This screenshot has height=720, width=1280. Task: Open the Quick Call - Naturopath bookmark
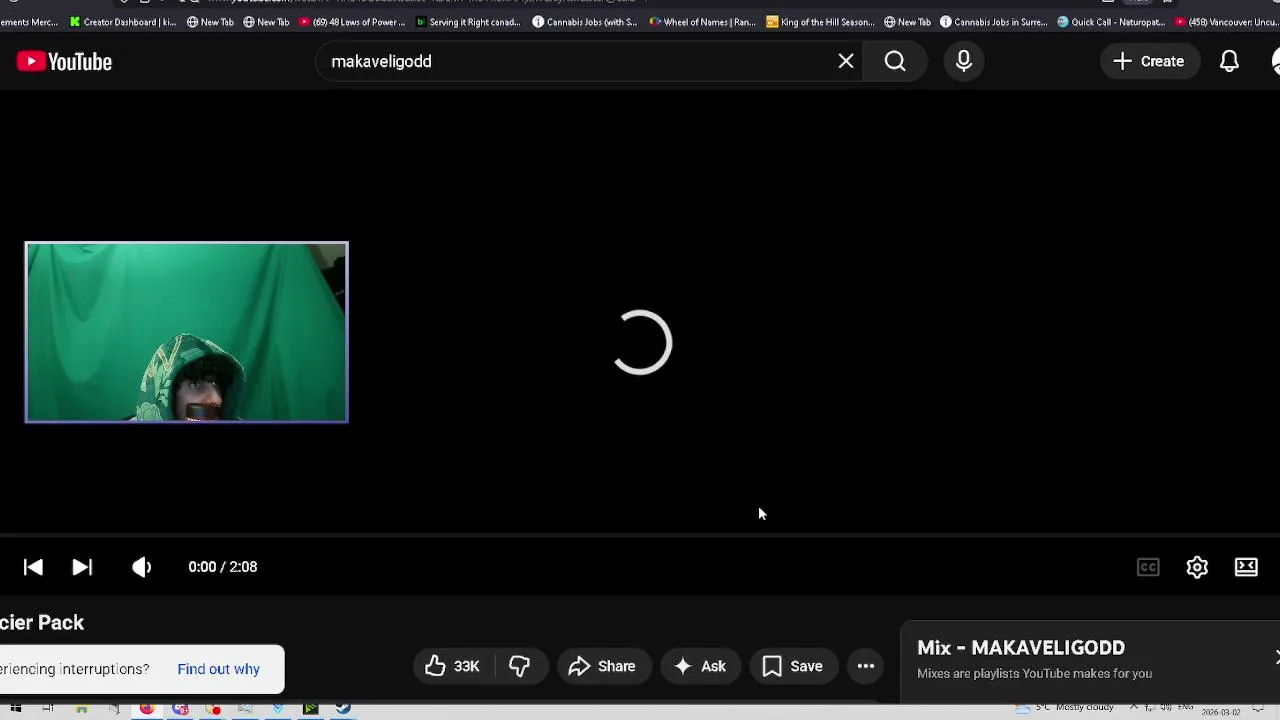1112,22
